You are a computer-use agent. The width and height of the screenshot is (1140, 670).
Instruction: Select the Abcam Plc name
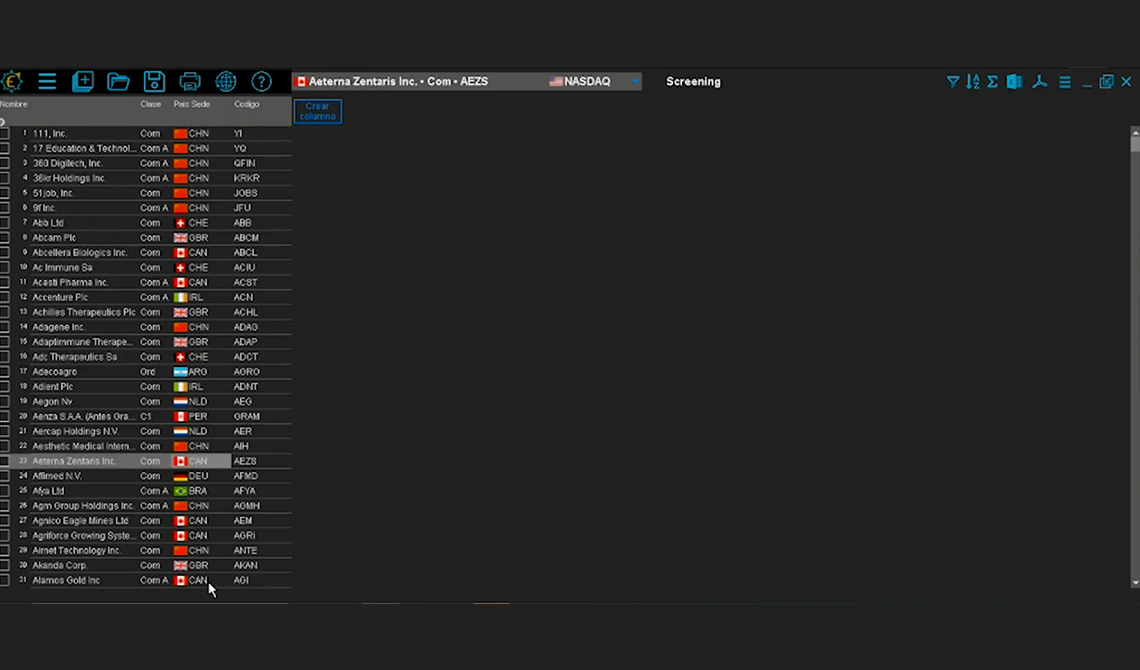[x=54, y=238]
